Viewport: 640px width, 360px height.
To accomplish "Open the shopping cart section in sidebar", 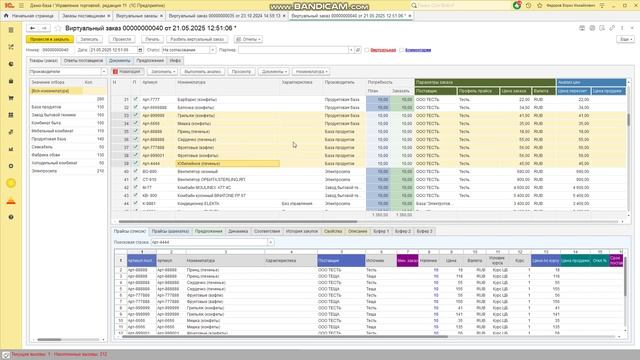I will coord(11,98).
